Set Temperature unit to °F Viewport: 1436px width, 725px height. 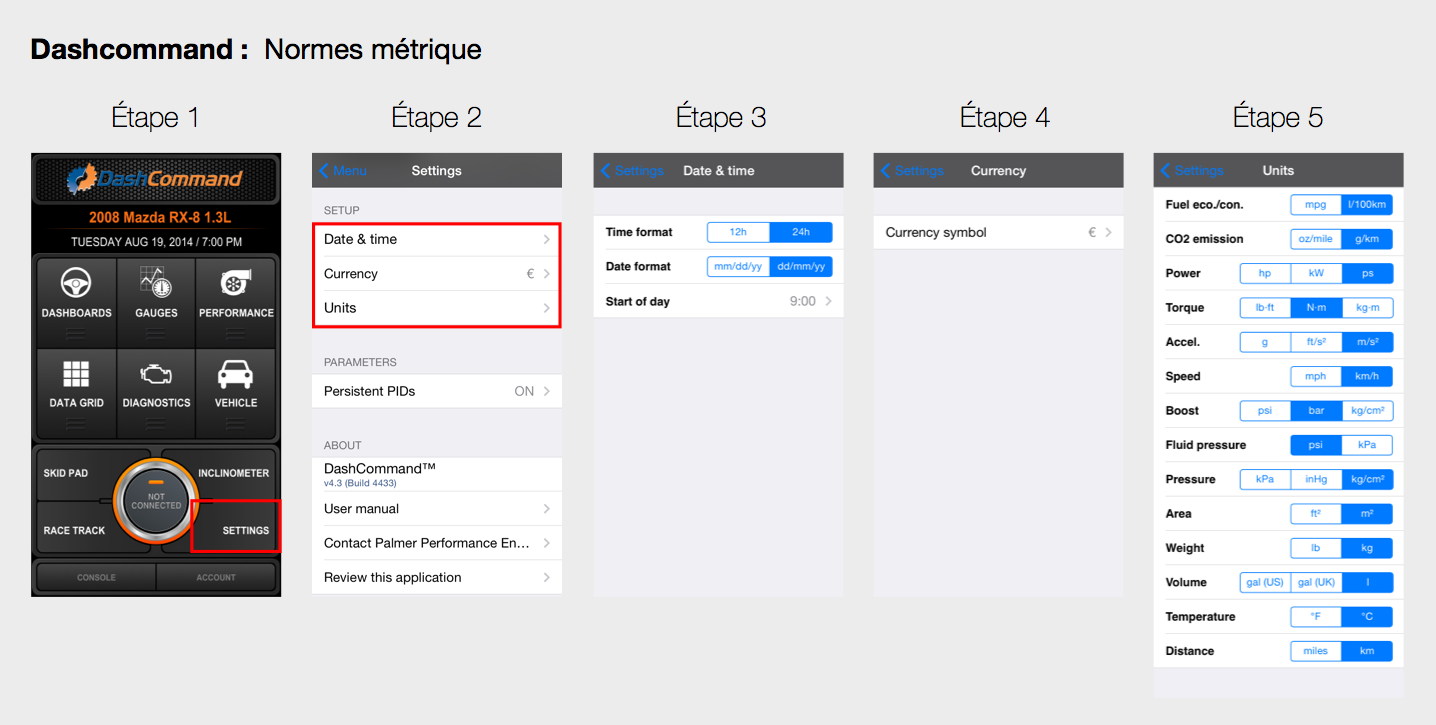click(1315, 617)
